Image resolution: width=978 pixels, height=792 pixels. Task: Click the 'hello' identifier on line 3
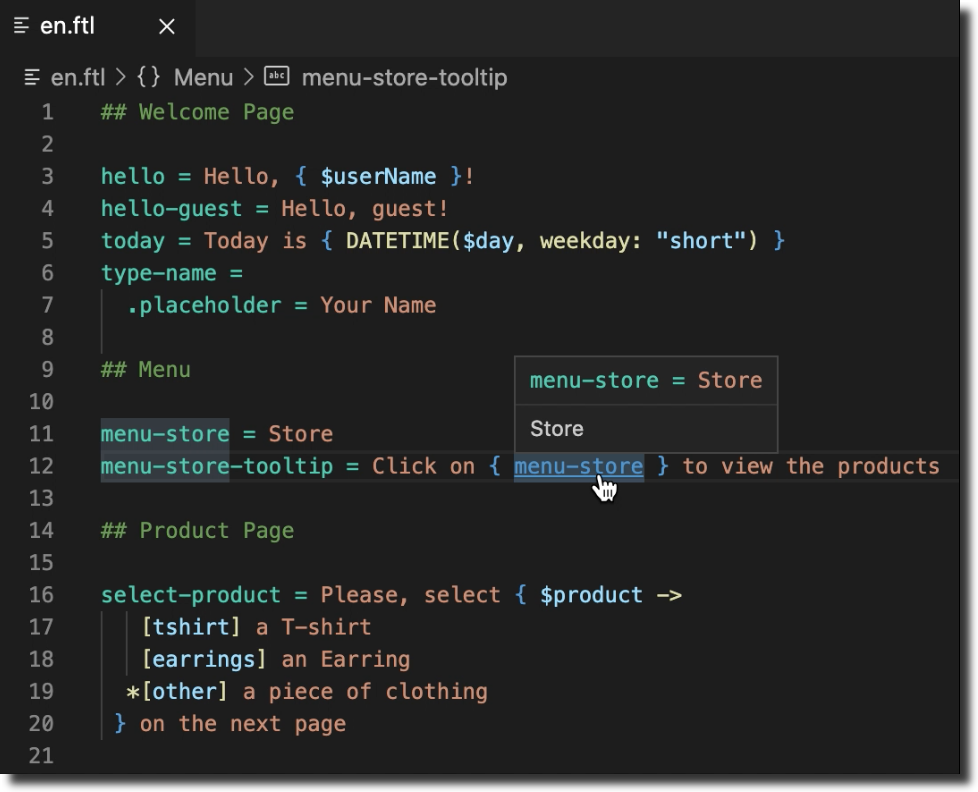click(133, 176)
